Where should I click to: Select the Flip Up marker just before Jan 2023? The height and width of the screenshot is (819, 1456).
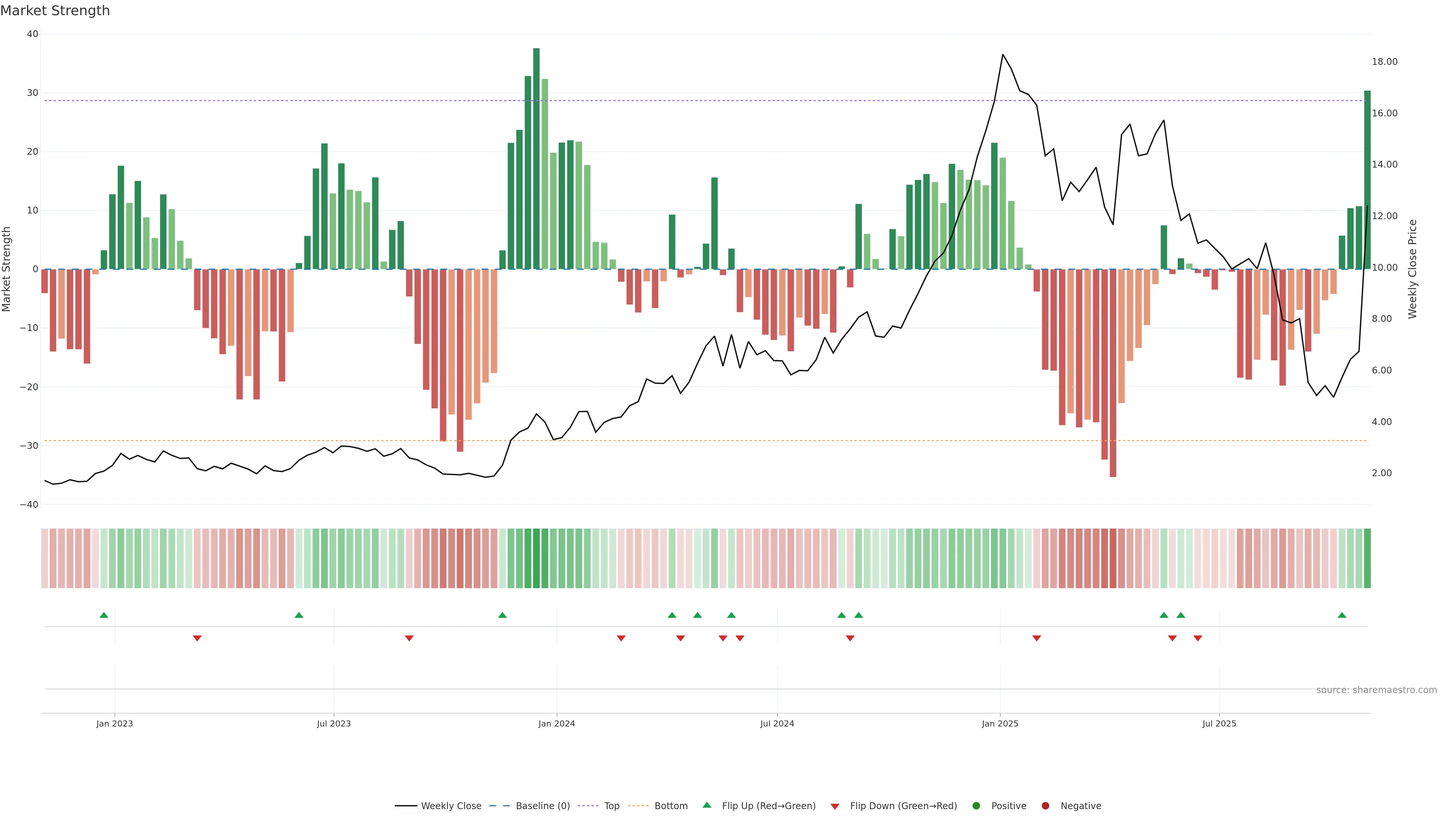(x=104, y=615)
